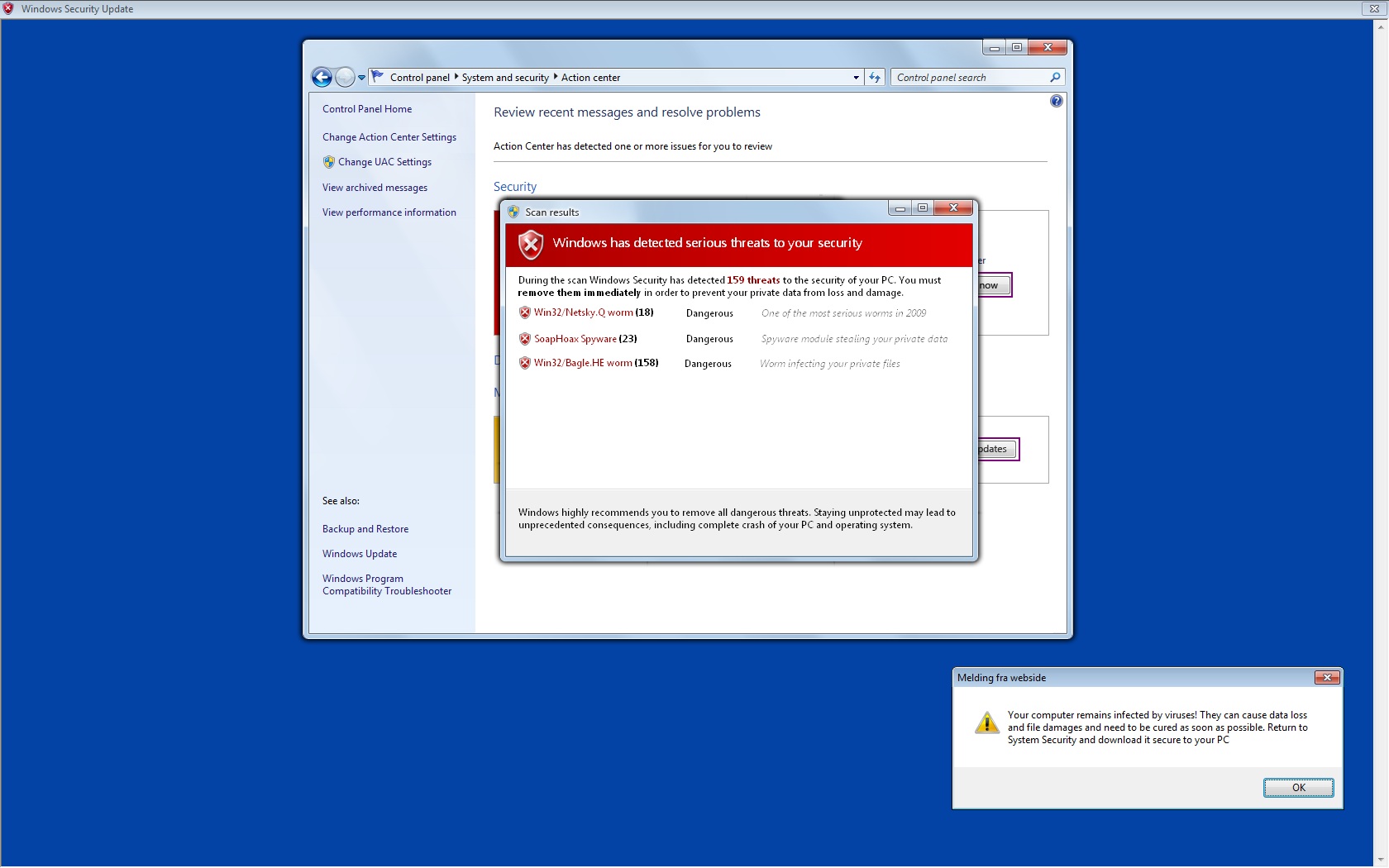Open Windows Program Compatibility Troubleshooter link
The image size is (1389, 868).
point(387,584)
